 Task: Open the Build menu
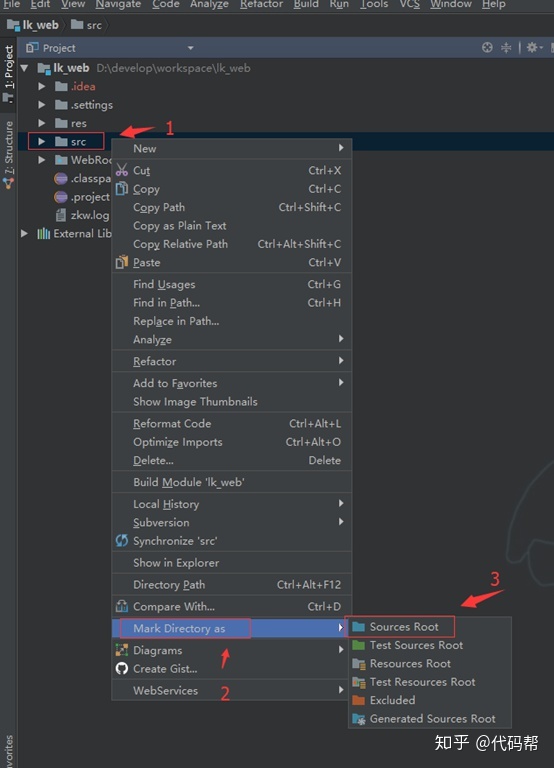(306, 4)
